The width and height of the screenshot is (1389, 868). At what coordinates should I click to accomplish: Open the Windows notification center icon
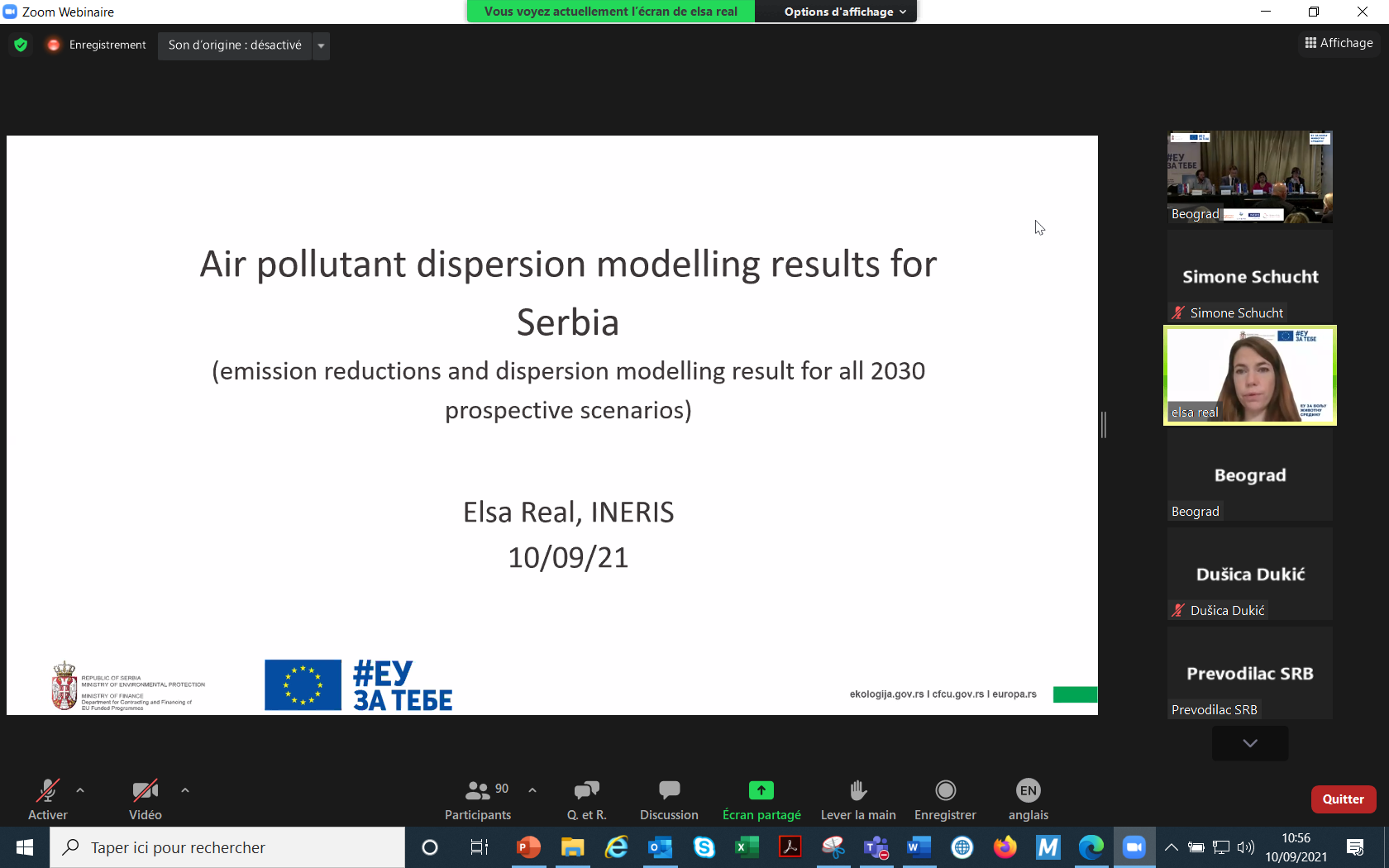coord(1355,847)
